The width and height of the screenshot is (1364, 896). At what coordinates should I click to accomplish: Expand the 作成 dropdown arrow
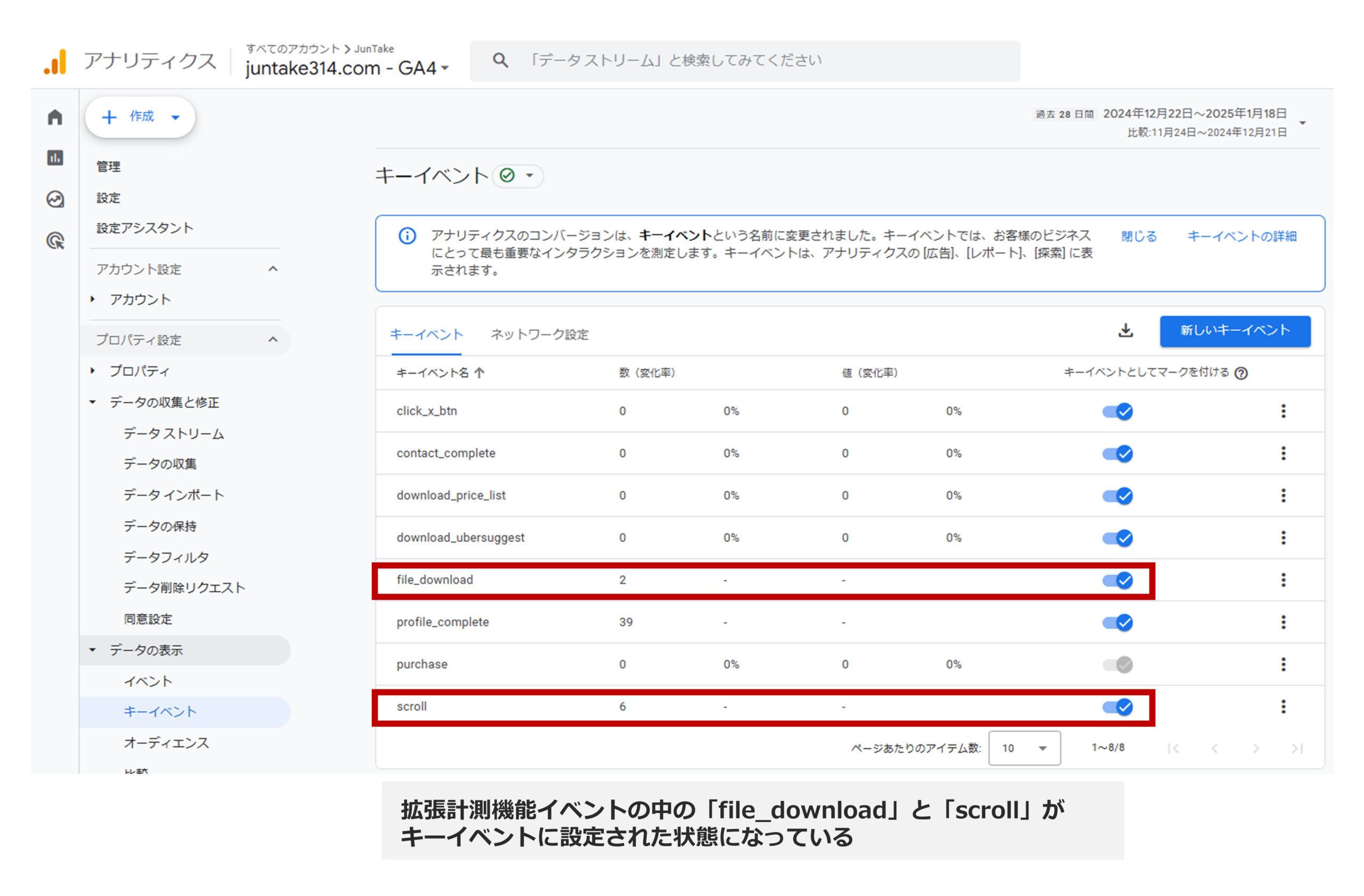tap(175, 117)
